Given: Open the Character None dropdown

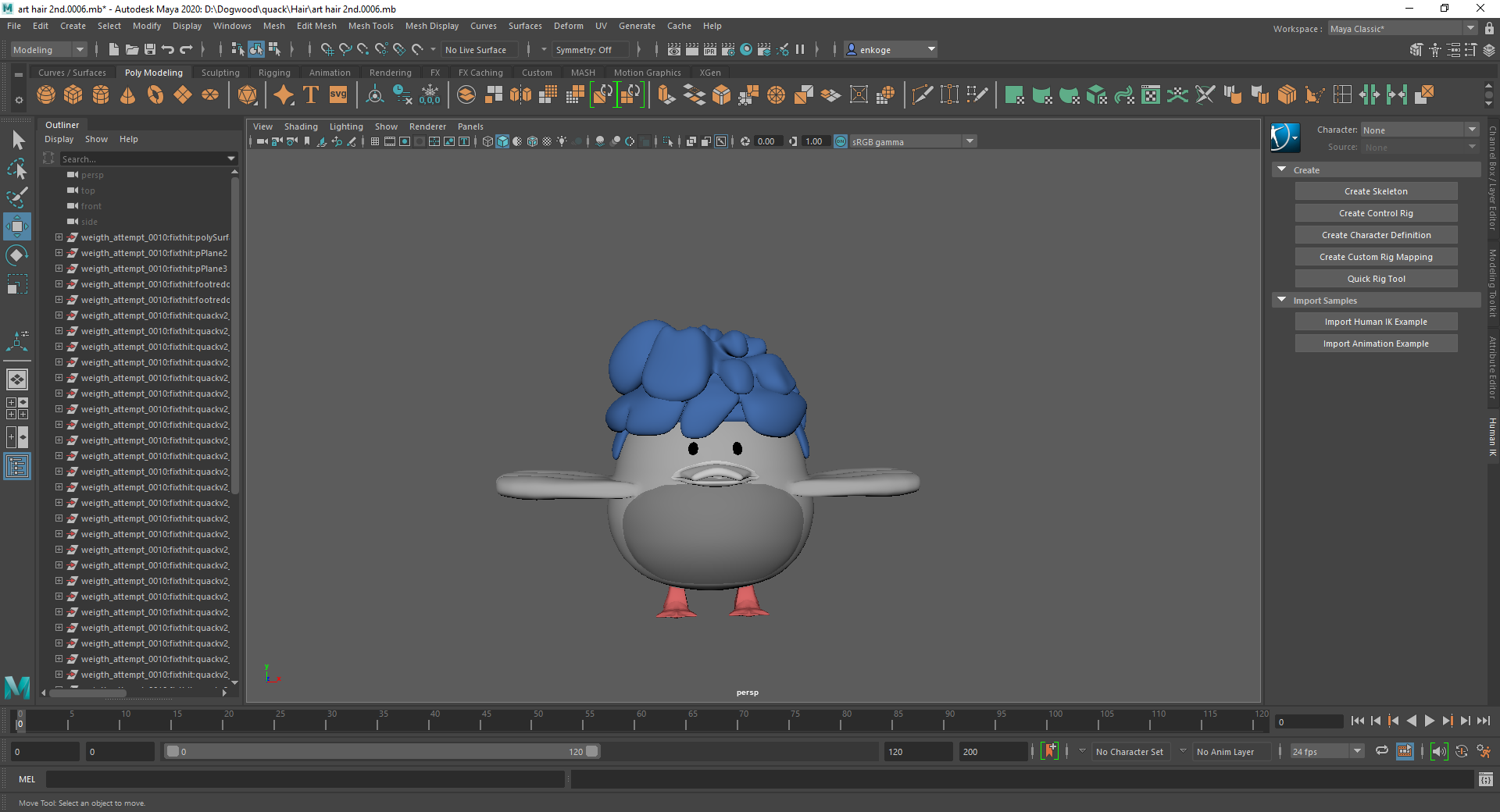Looking at the screenshot, I should 1420,130.
